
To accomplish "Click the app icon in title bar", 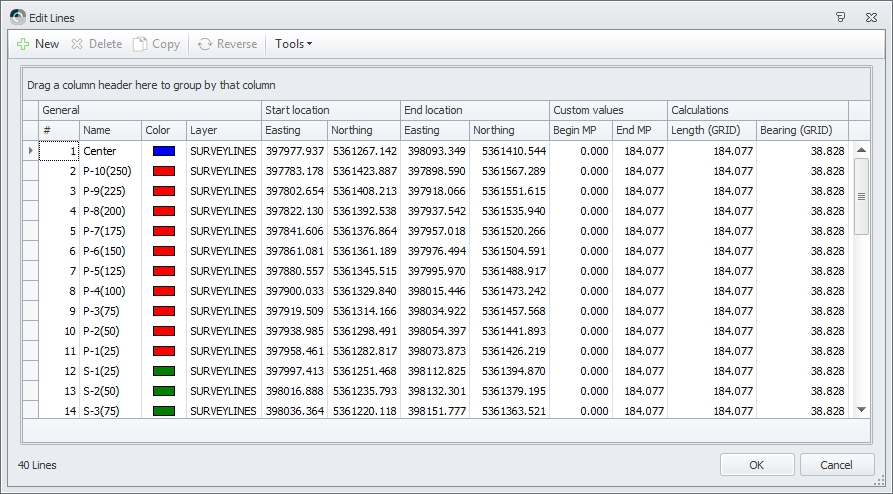I will point(17,17).
